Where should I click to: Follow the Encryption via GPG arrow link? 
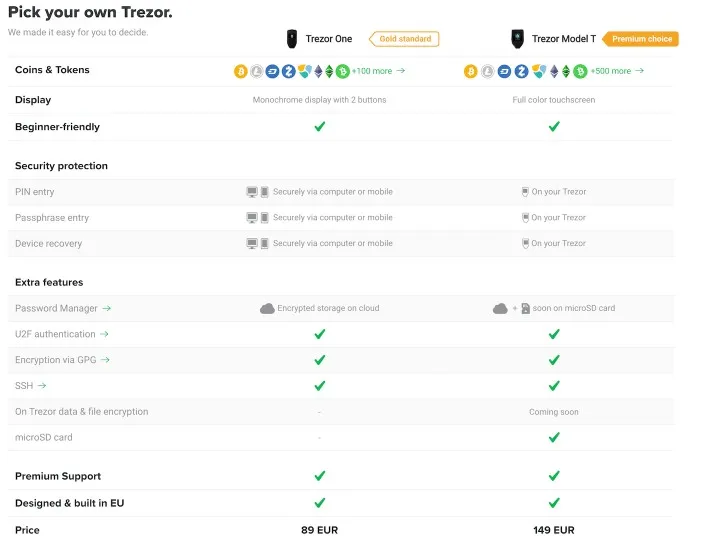point(105,360)
